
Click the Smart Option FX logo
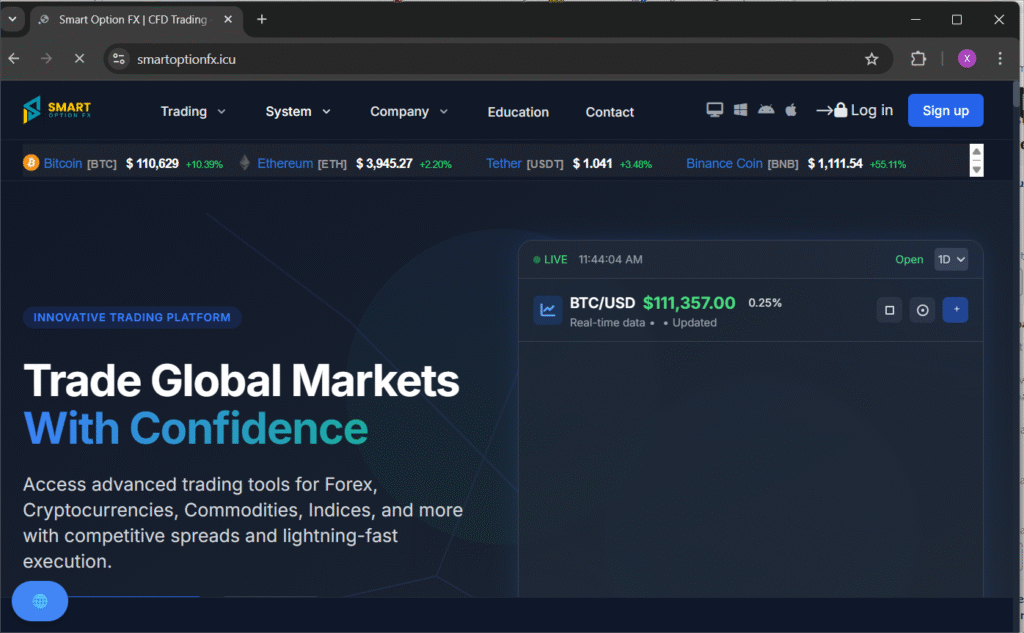point(57,110)
